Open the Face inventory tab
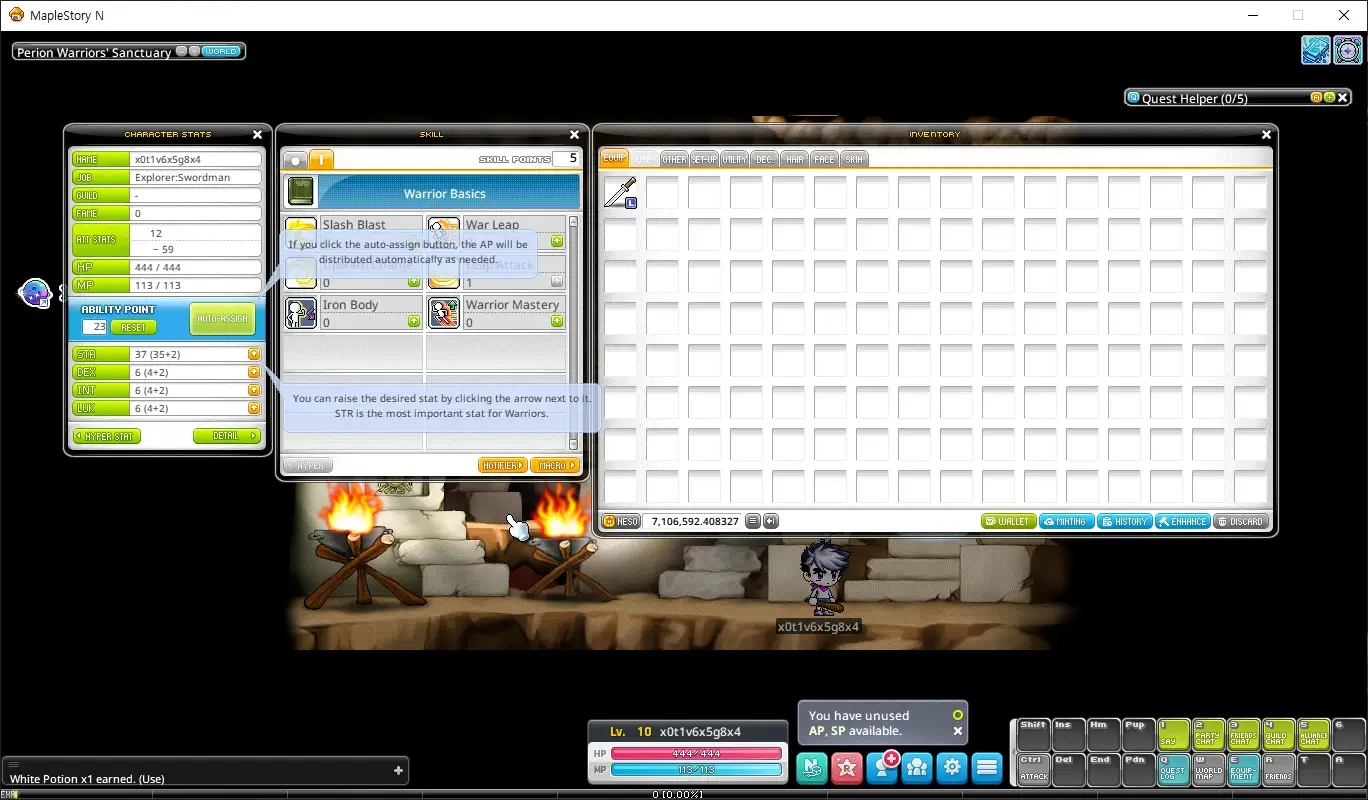 tap(824, 159)
